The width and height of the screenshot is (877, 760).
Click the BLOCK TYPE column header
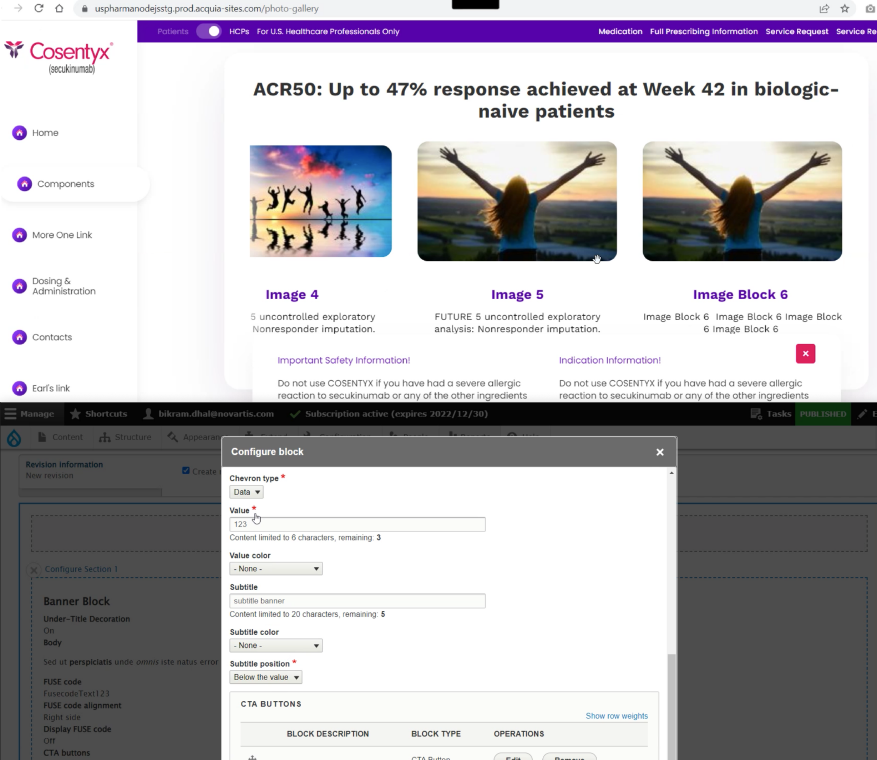point(436,734)
